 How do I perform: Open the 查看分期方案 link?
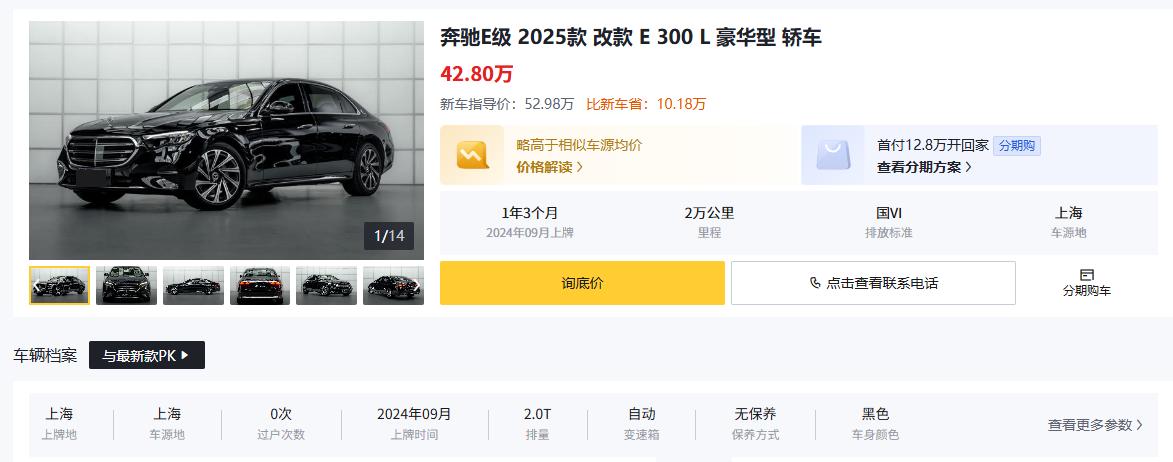[x=924, y=167]
